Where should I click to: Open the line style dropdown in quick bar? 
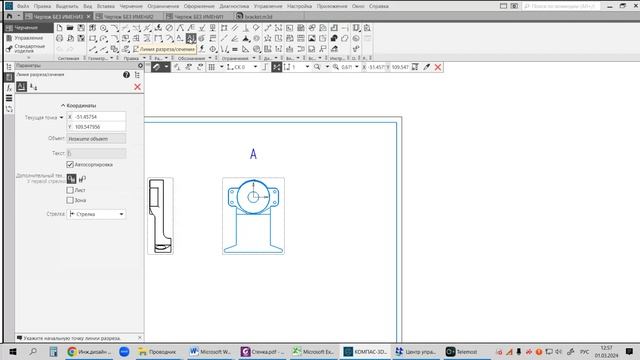(166, 67)
